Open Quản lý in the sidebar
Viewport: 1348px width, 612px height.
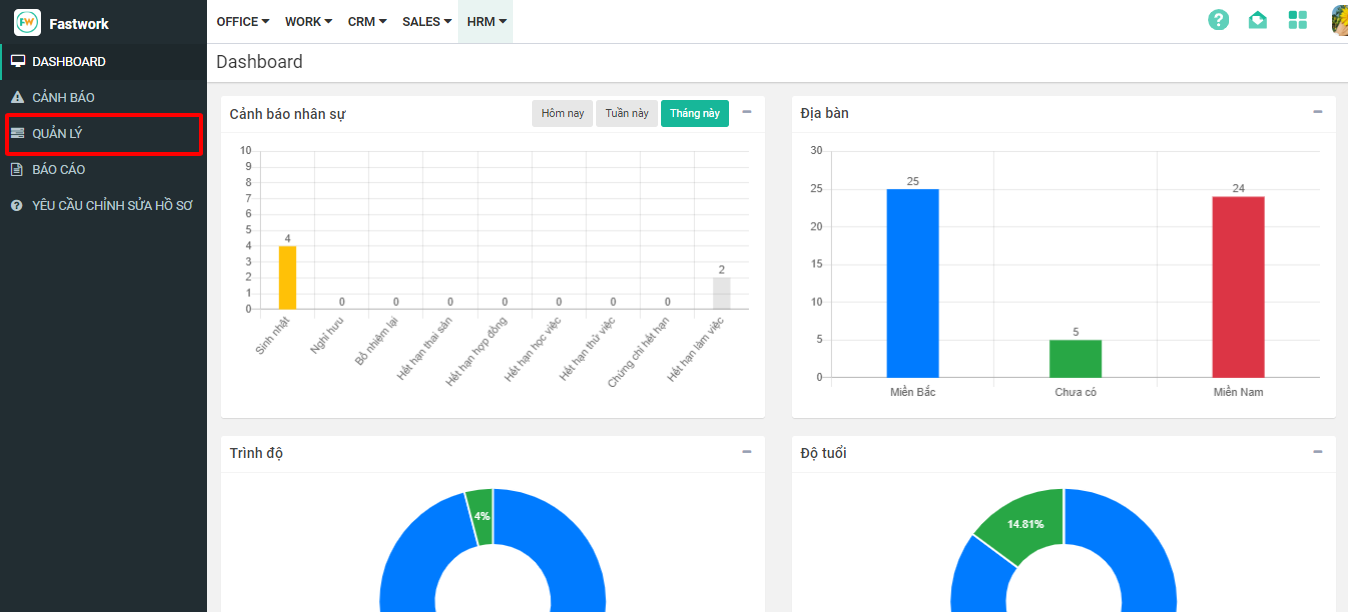57,134
